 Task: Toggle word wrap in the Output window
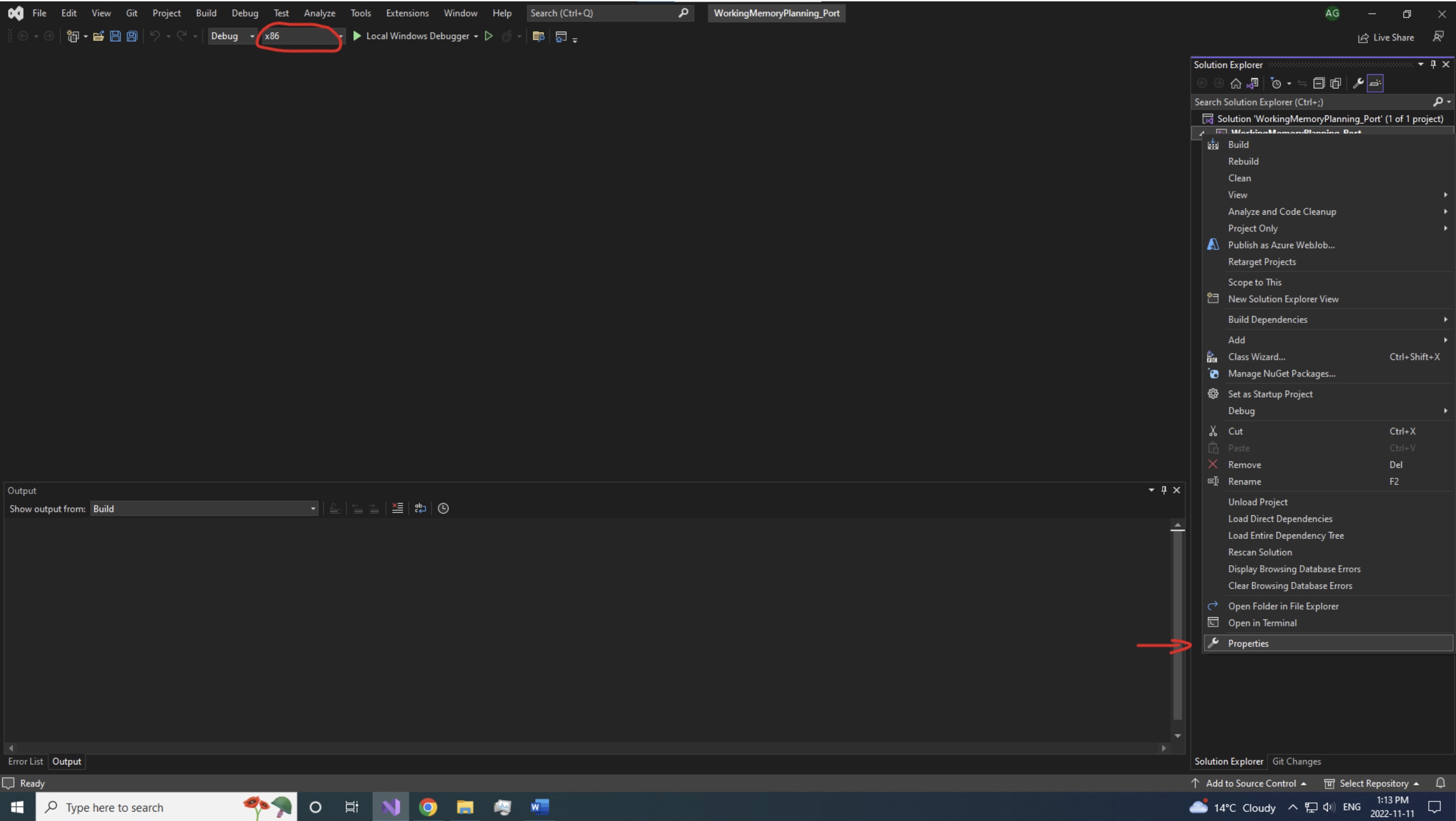point(420,508)
